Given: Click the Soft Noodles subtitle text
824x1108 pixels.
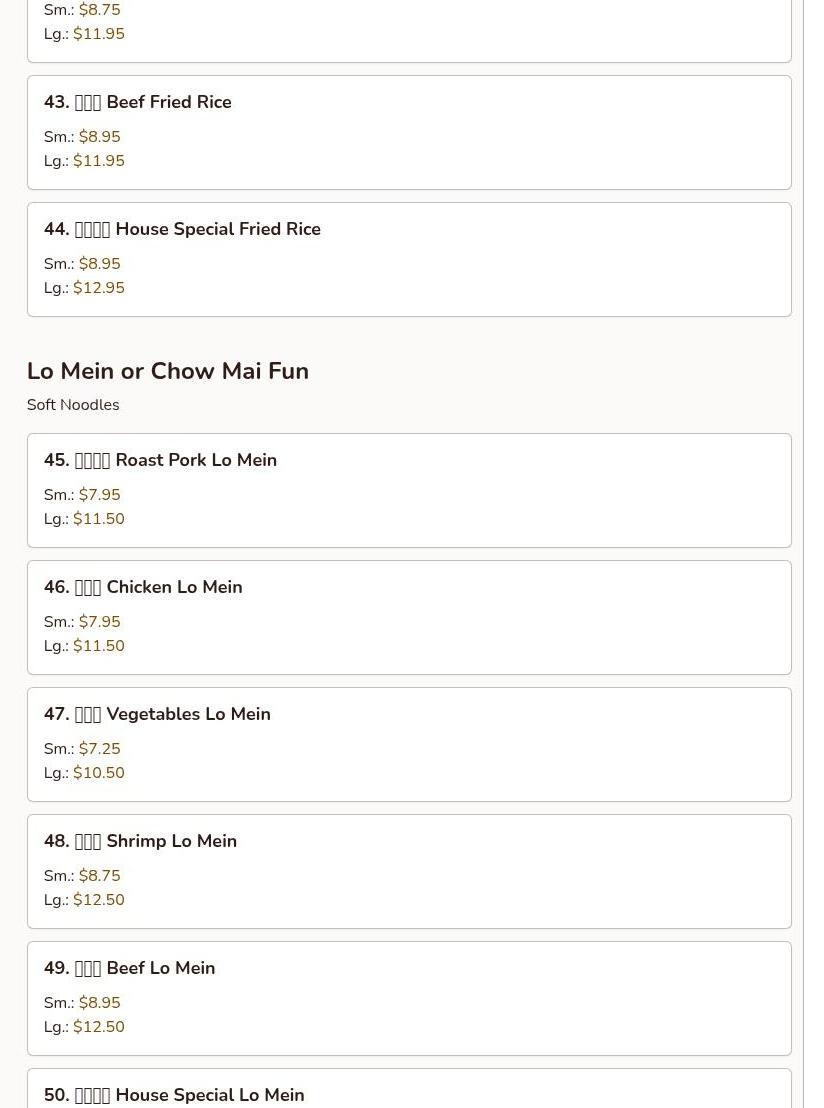Looking at the screenshot, I should 73,405.
